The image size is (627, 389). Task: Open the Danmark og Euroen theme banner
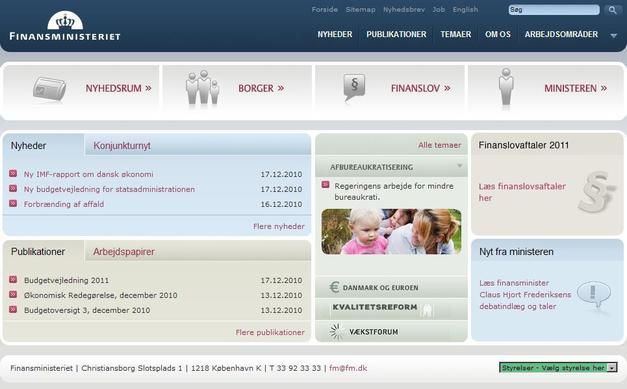[x=391, y=287]
